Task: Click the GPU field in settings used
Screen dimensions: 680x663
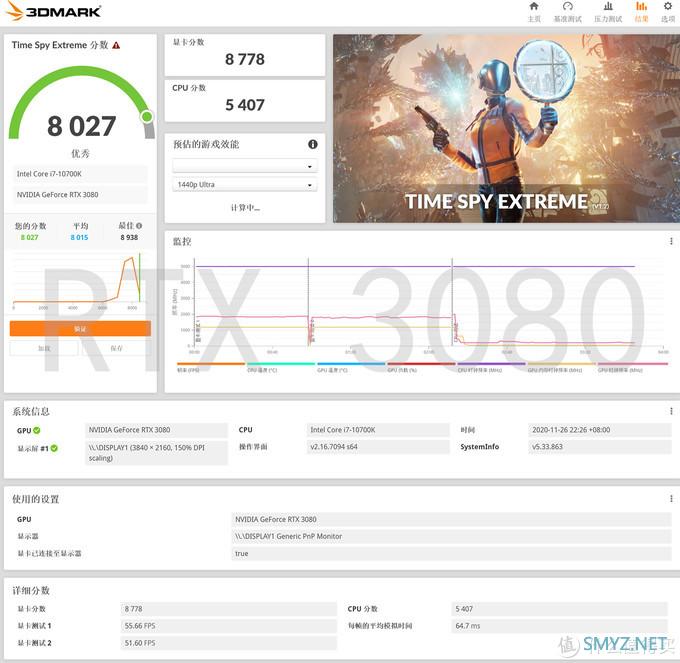Action: click(x=451, y=519)
